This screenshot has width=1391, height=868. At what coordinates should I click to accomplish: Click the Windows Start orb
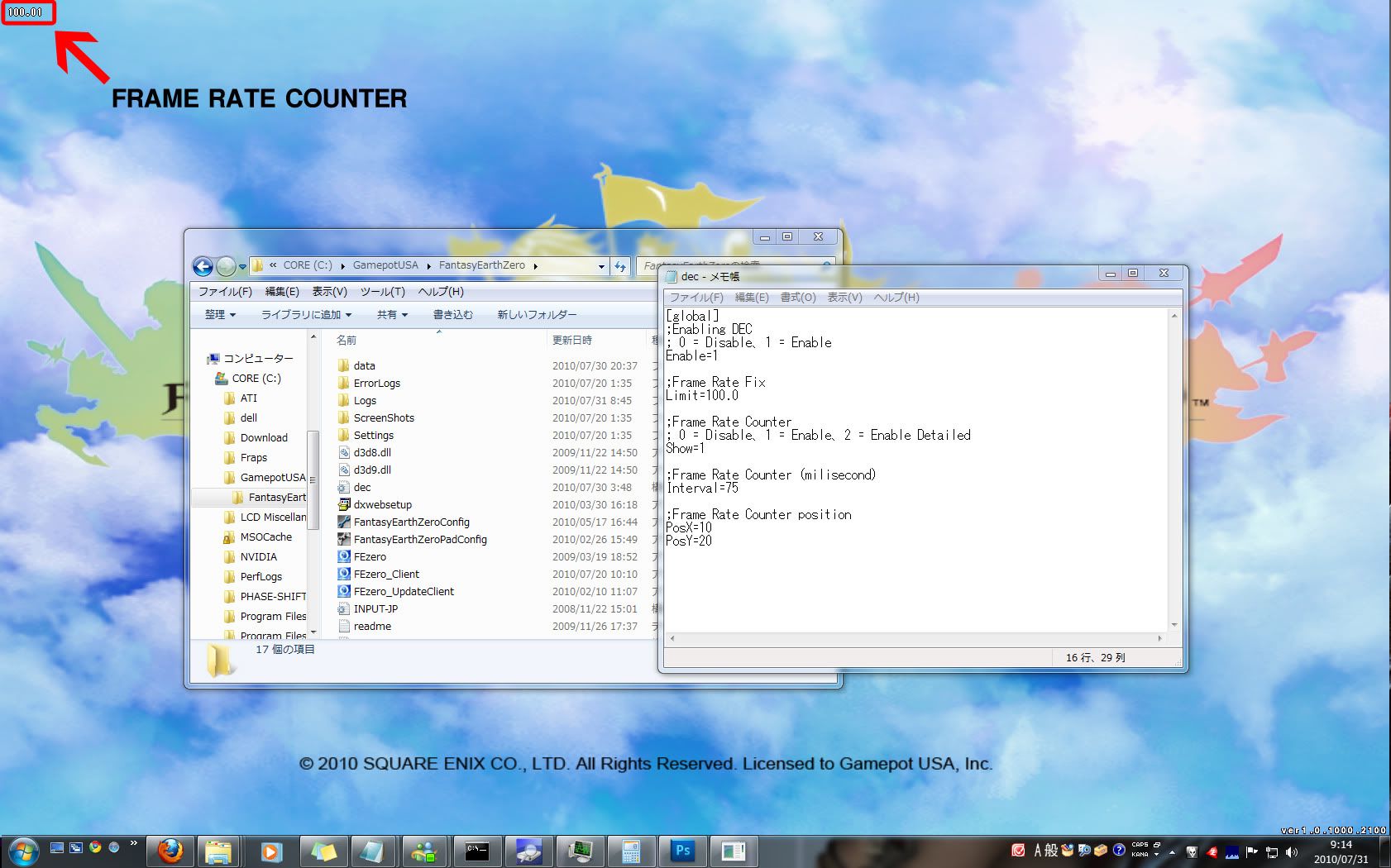click(22, 851)
